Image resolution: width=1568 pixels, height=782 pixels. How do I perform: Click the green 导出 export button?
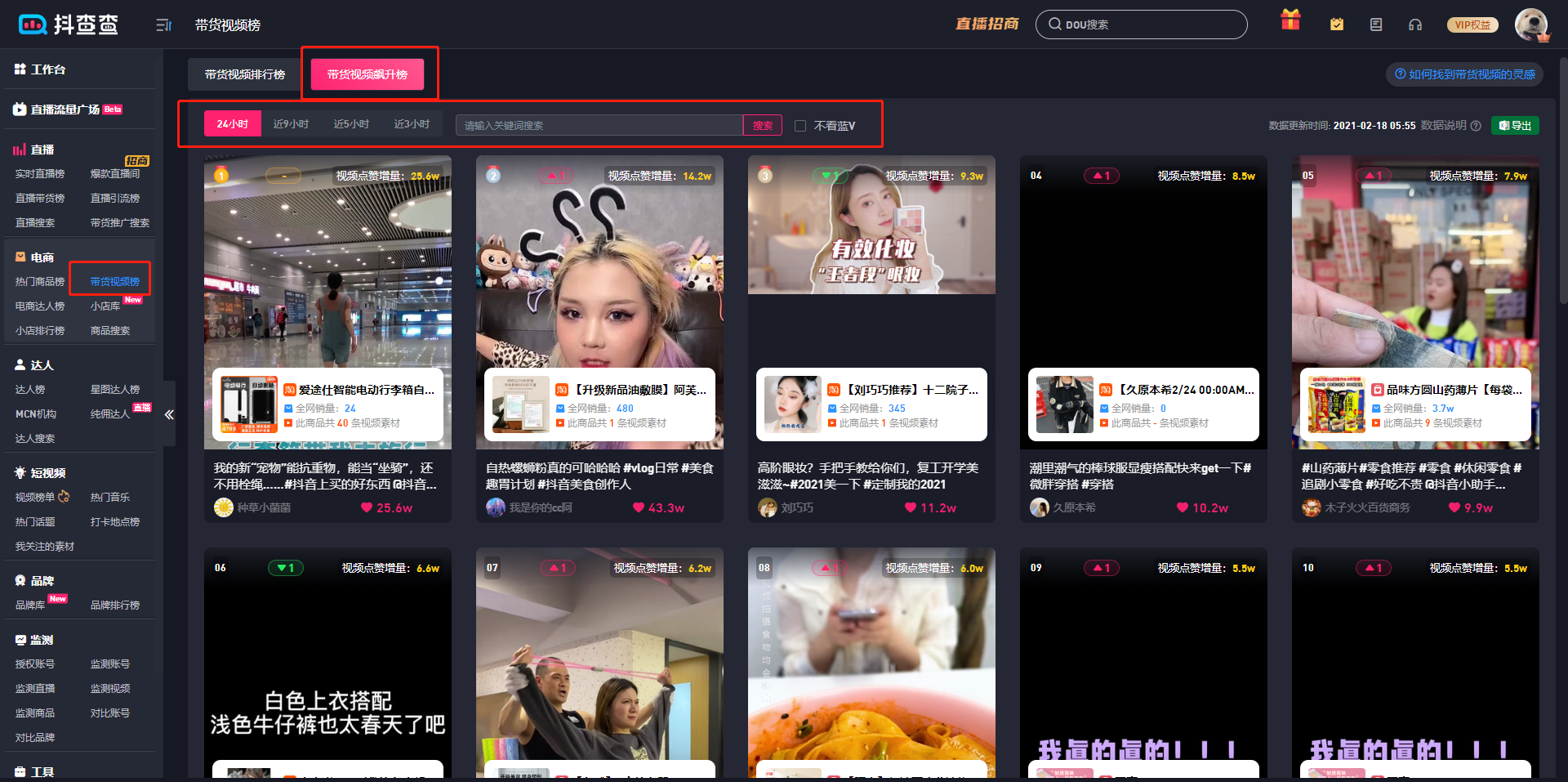coord(1515,125)
